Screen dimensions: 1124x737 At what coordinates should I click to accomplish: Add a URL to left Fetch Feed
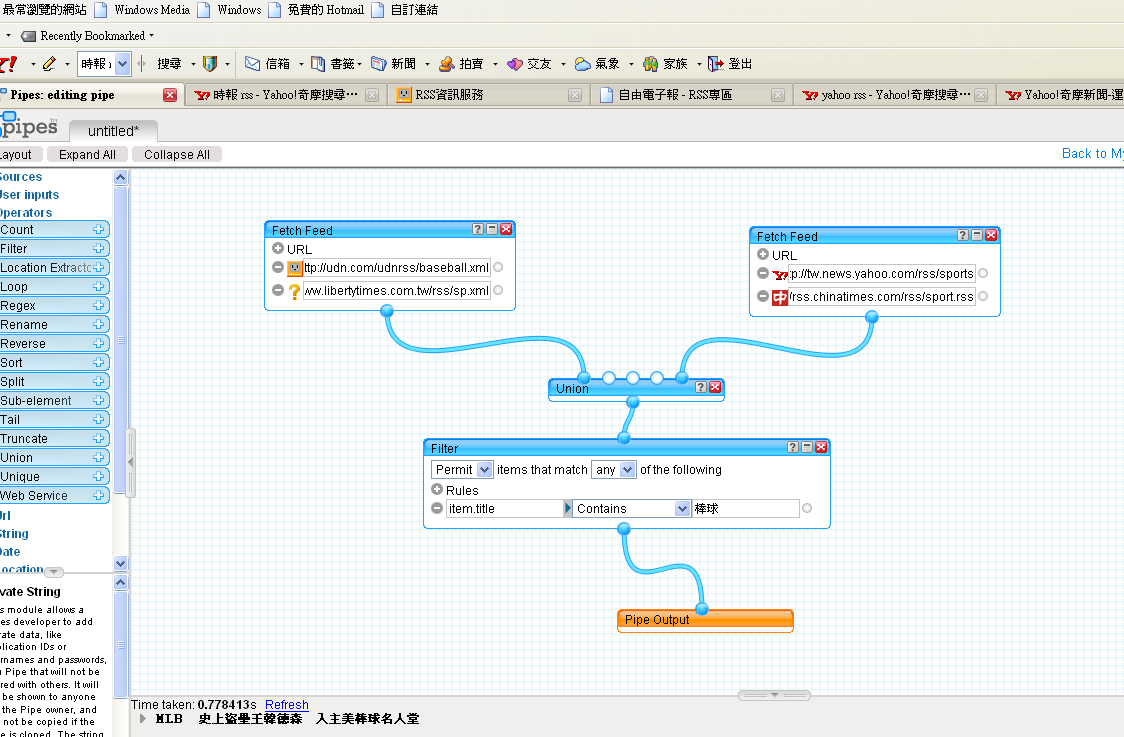278,248
